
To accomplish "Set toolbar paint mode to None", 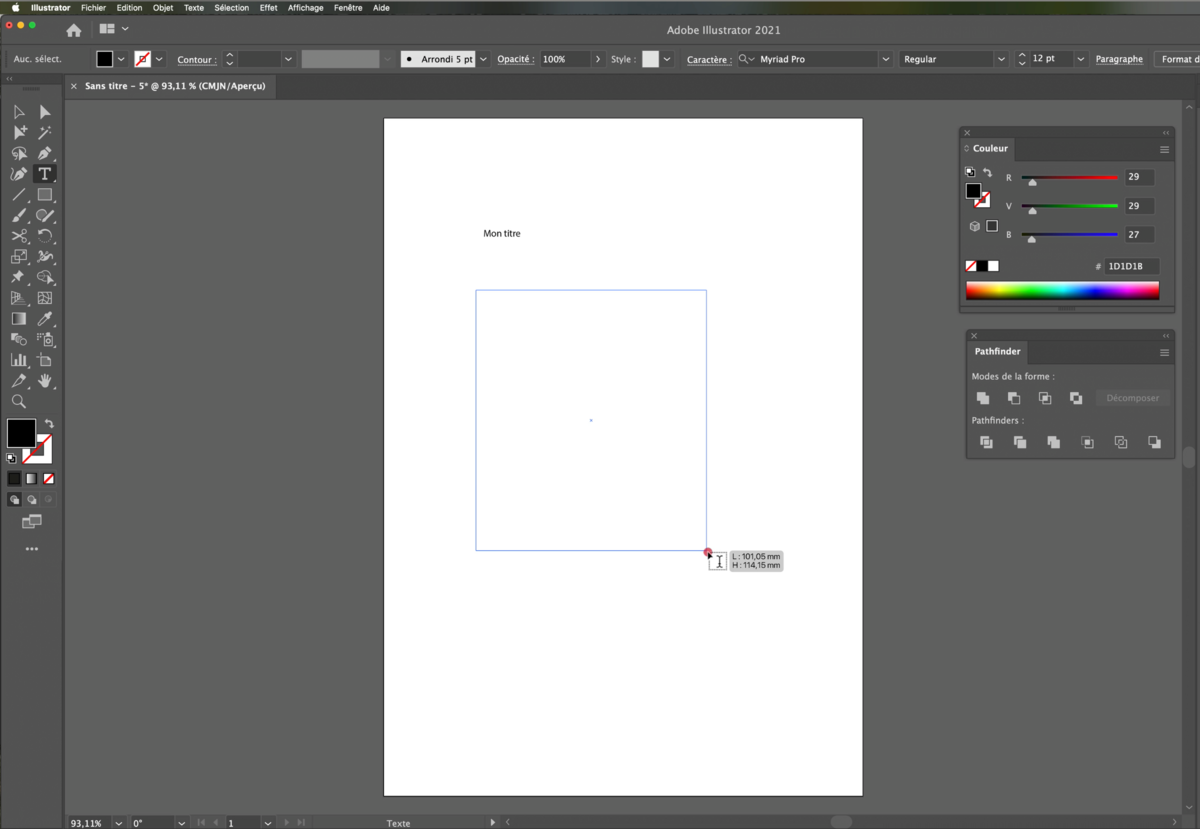I will pos(48,479).
